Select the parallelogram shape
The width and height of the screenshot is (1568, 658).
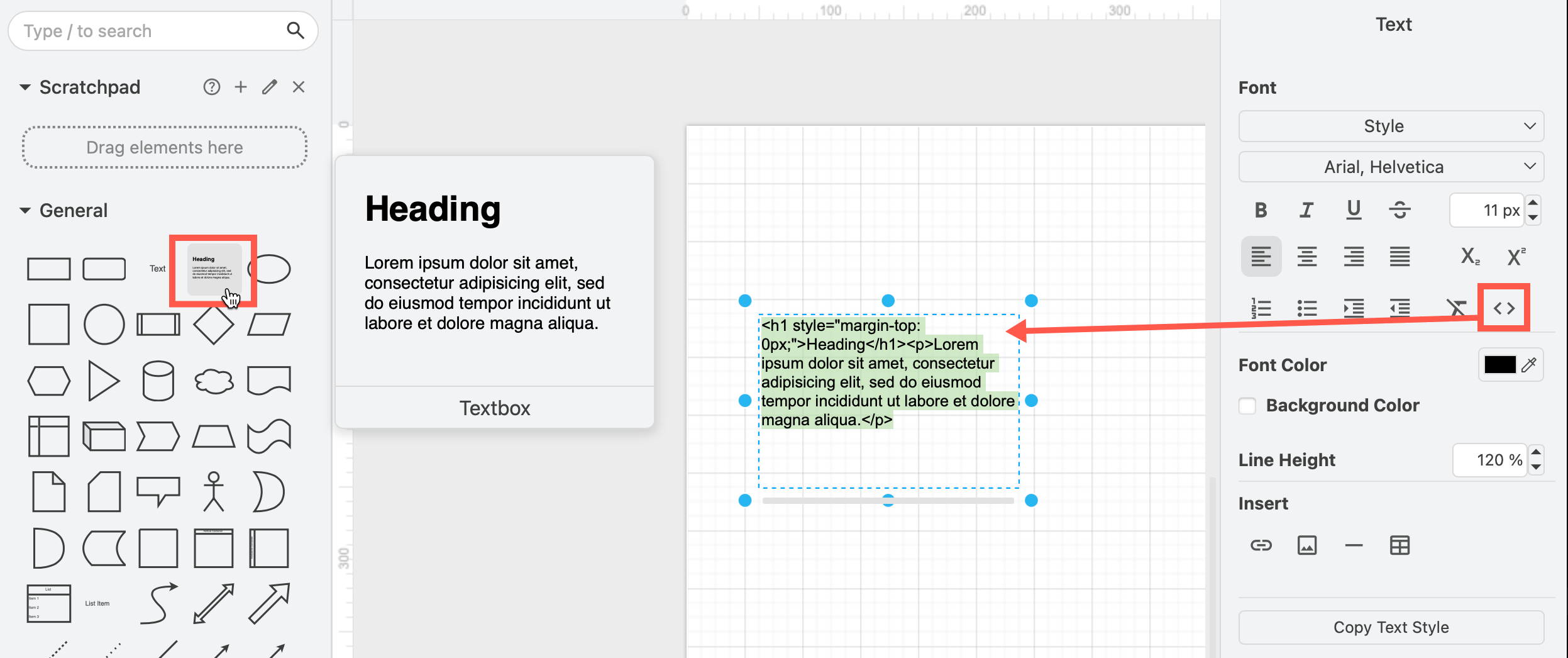[269, 325]
